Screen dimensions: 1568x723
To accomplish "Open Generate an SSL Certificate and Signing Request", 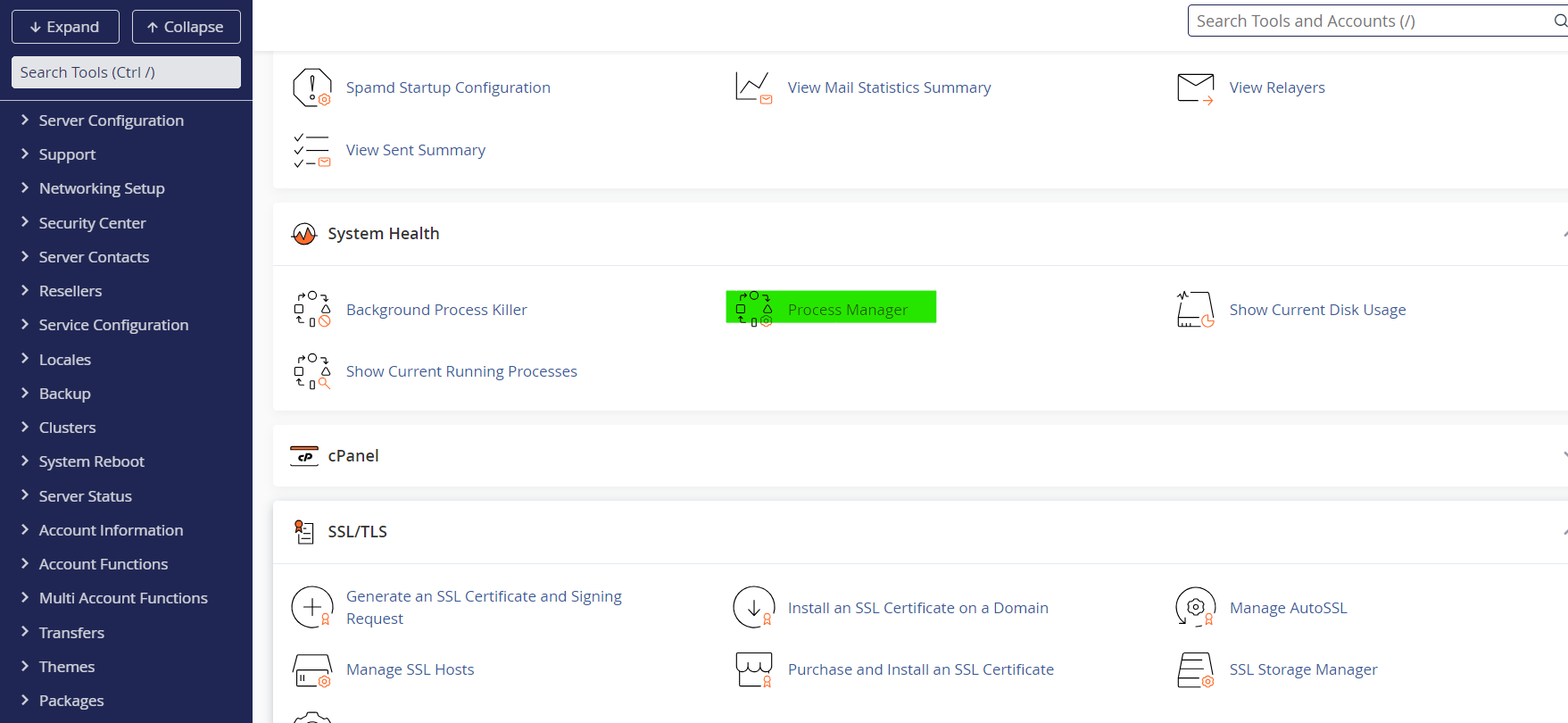I will click(x=484, y=608).
